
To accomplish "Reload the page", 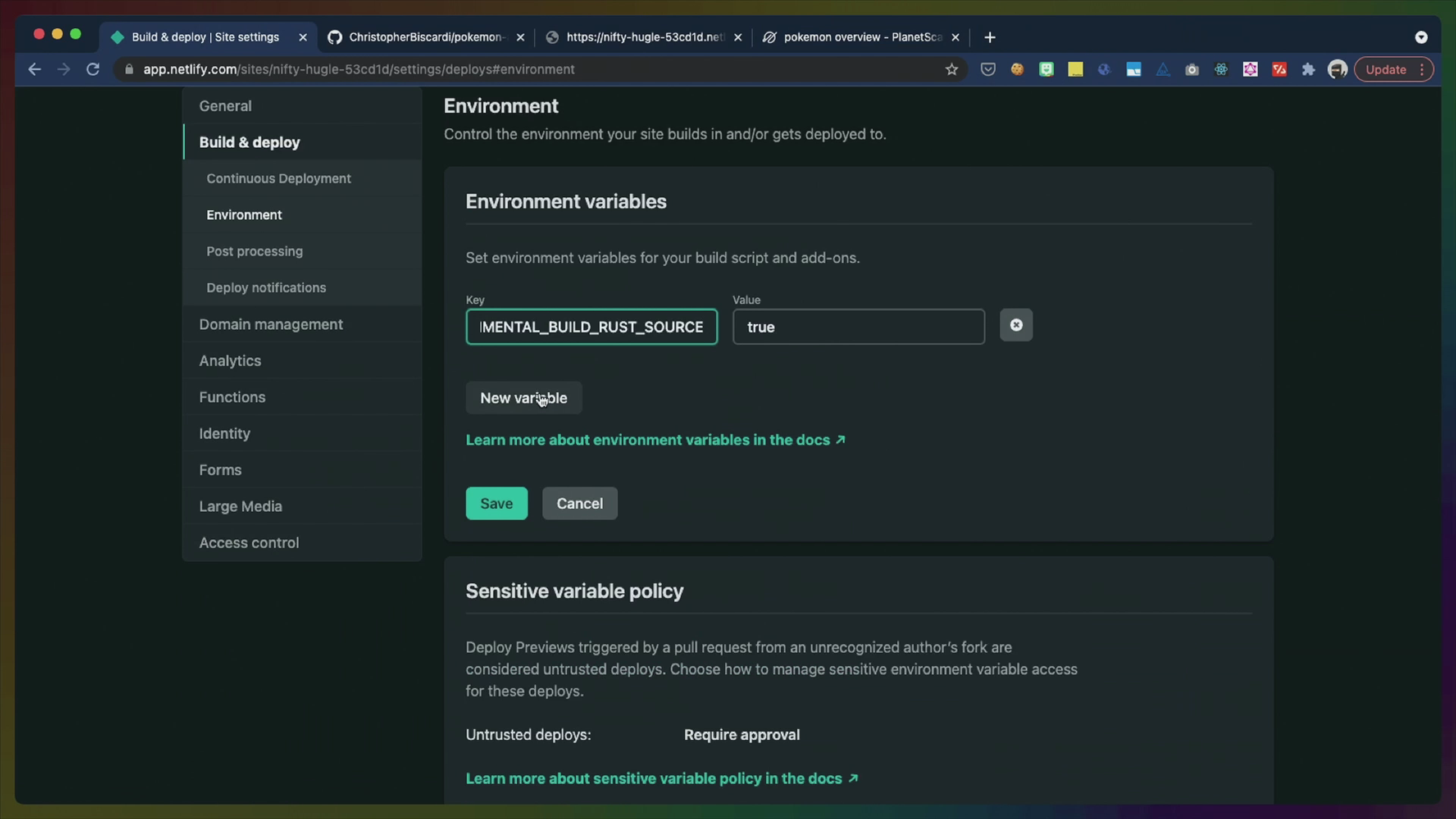I will (x=93, y=70).
